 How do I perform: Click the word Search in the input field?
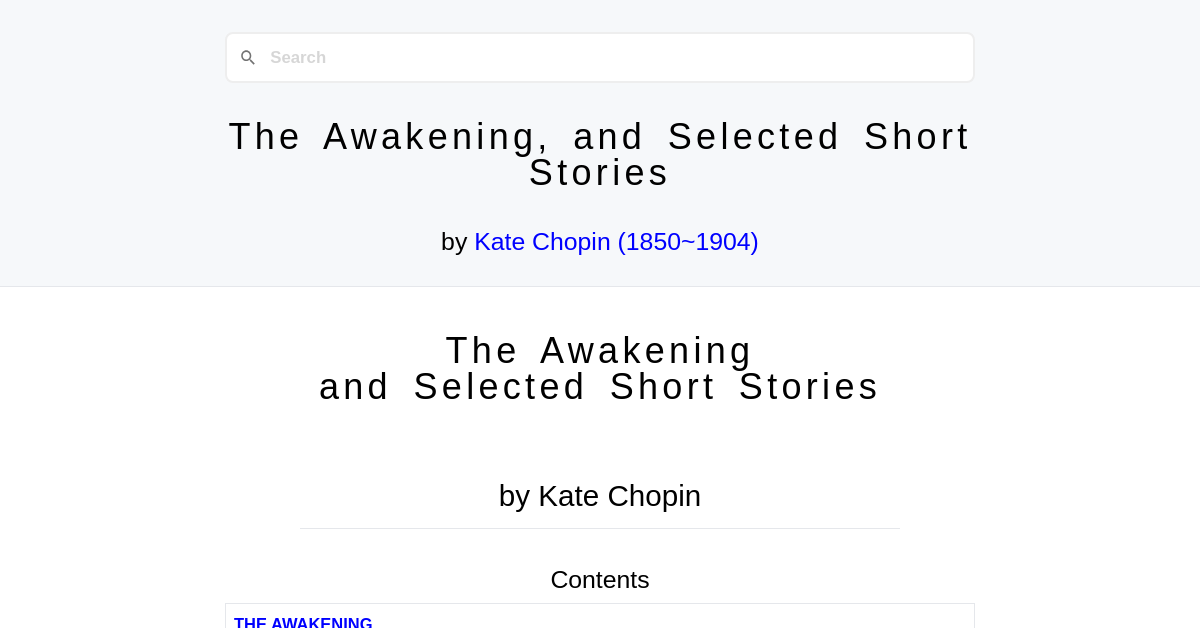[x=298, y=57]
